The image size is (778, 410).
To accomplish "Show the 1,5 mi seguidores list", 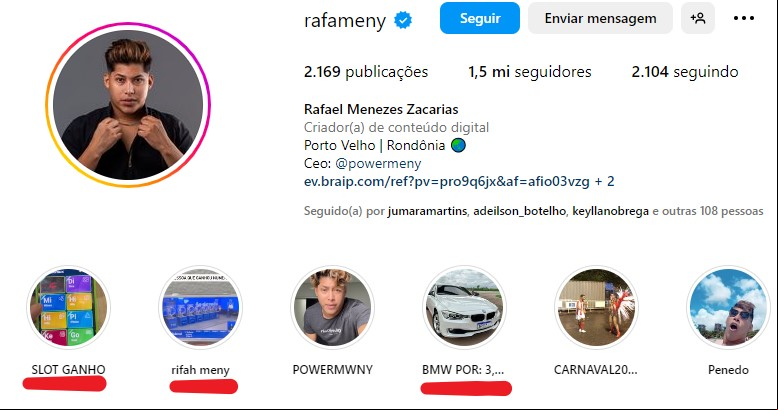I will [x=530, y=72].
